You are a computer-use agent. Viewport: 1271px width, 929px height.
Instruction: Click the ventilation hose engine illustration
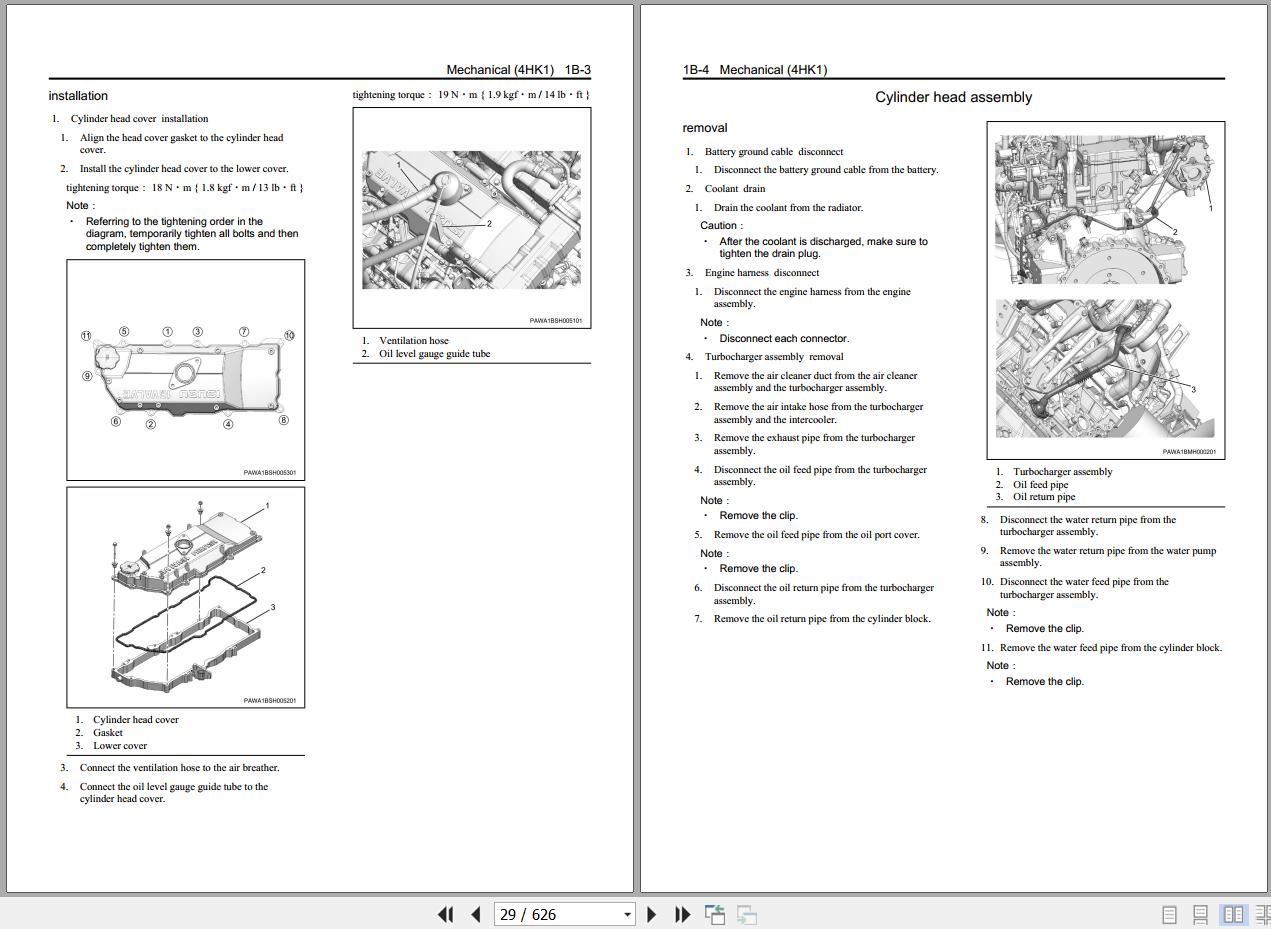[472, 218]
